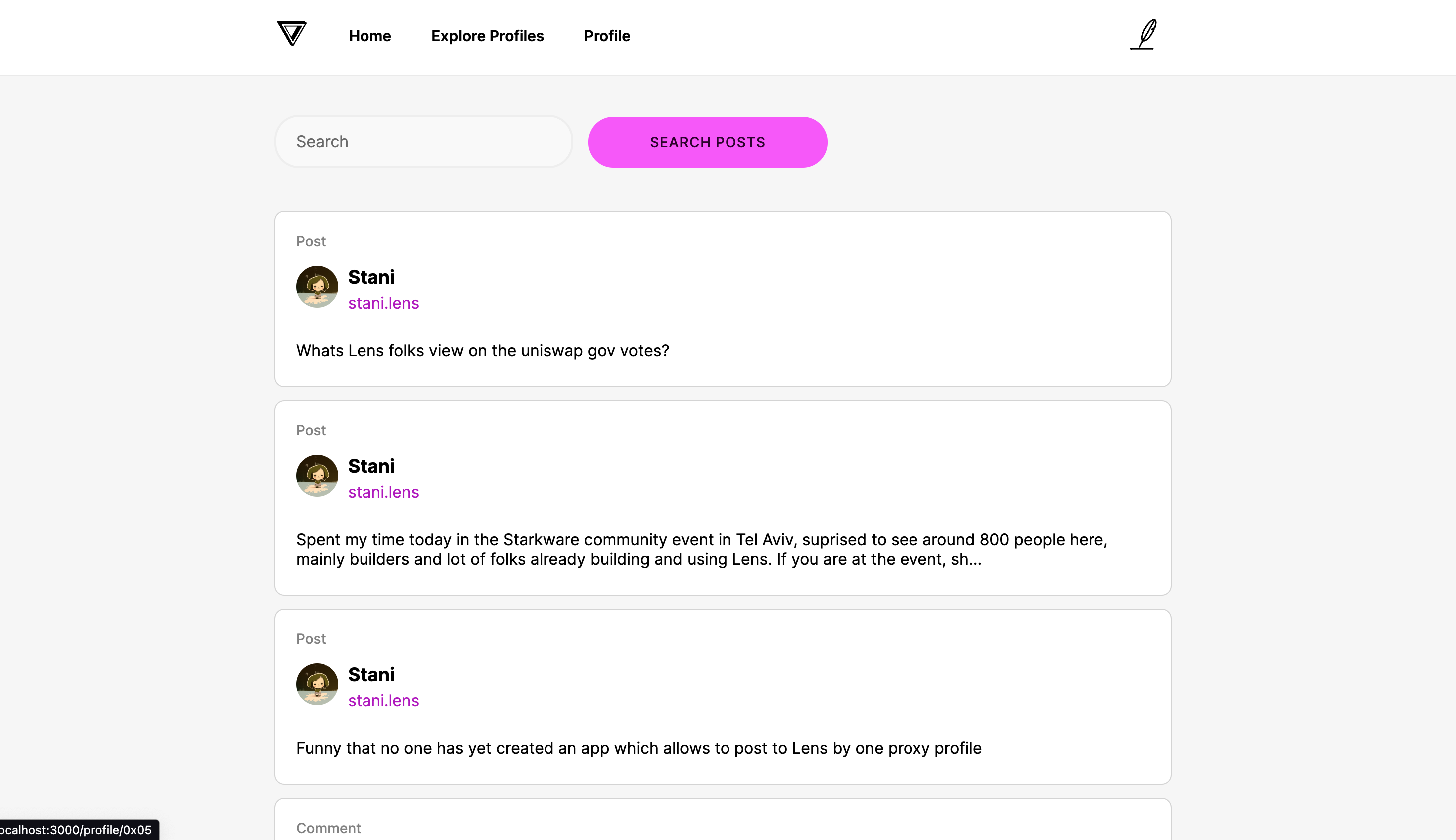Open the feather quill create-post icon

(1143, 34)
